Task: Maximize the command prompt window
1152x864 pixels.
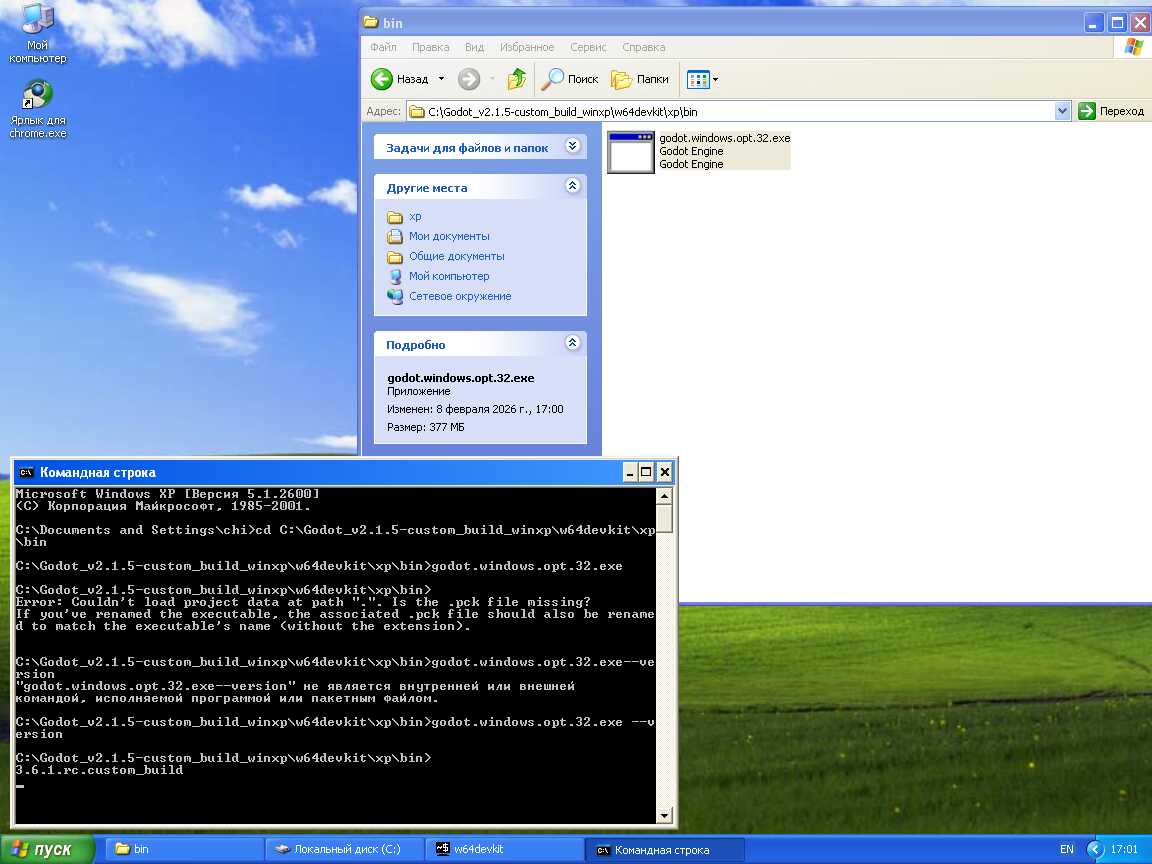Action: 646,472
